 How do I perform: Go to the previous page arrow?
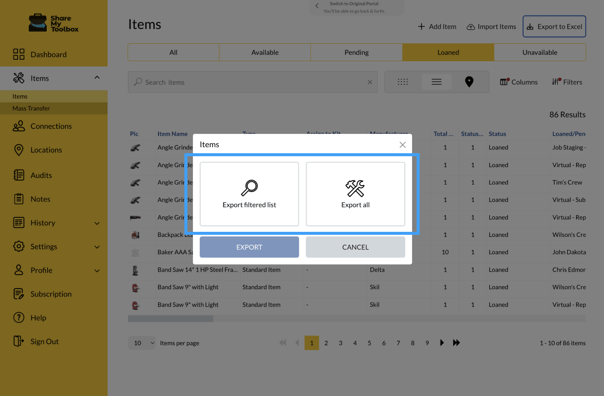[297, 343]
